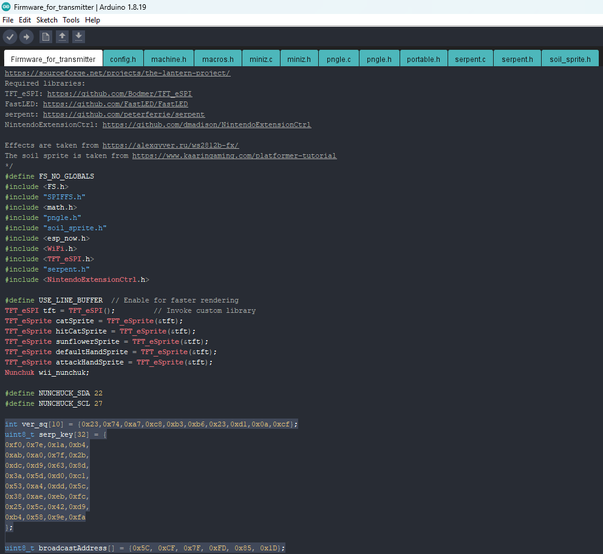Click the sunflowerSprite declaration line

point(107,342)
